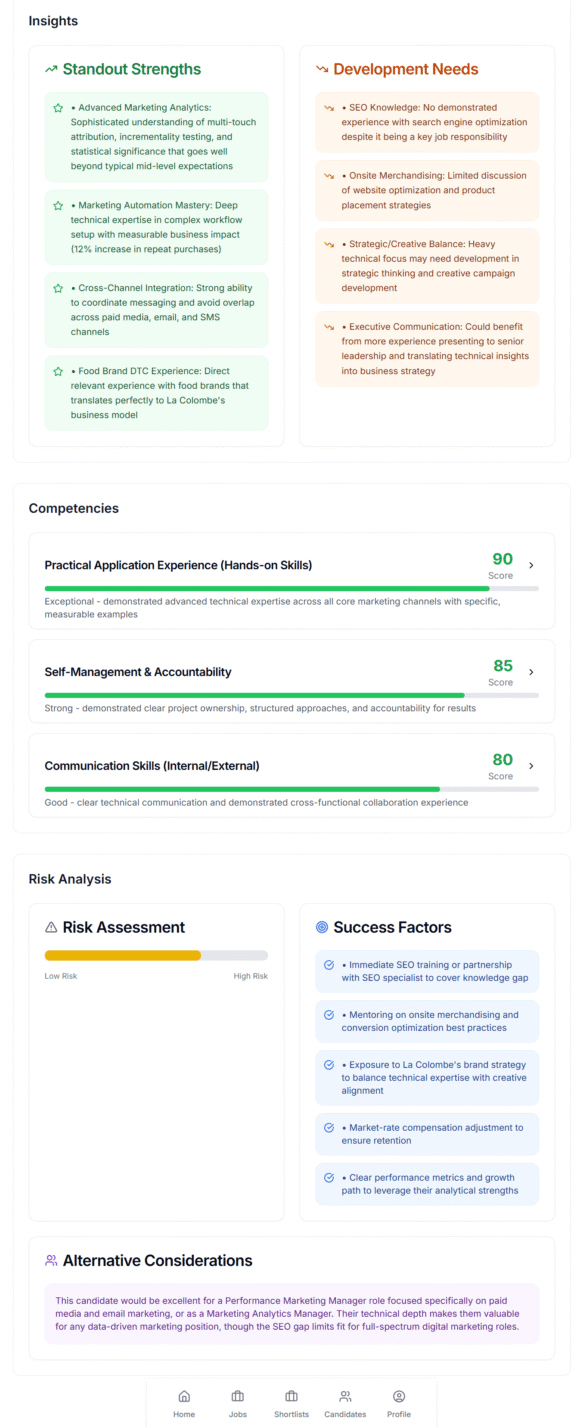Click the Risk Assessment level bar
Image resolution: width=583 pixels, height=1427 pixels.
[157, 955]
